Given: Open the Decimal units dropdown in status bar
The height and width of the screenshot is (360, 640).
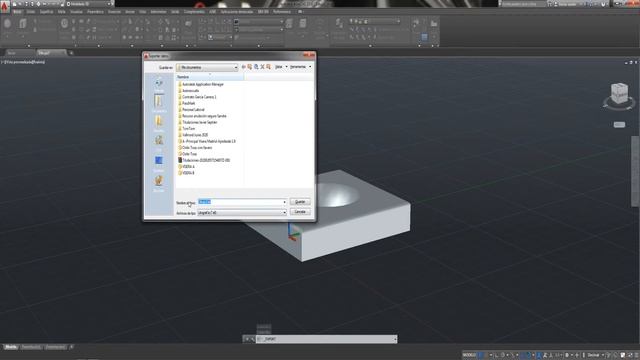Looking at the screenshot, I should 595,356.
